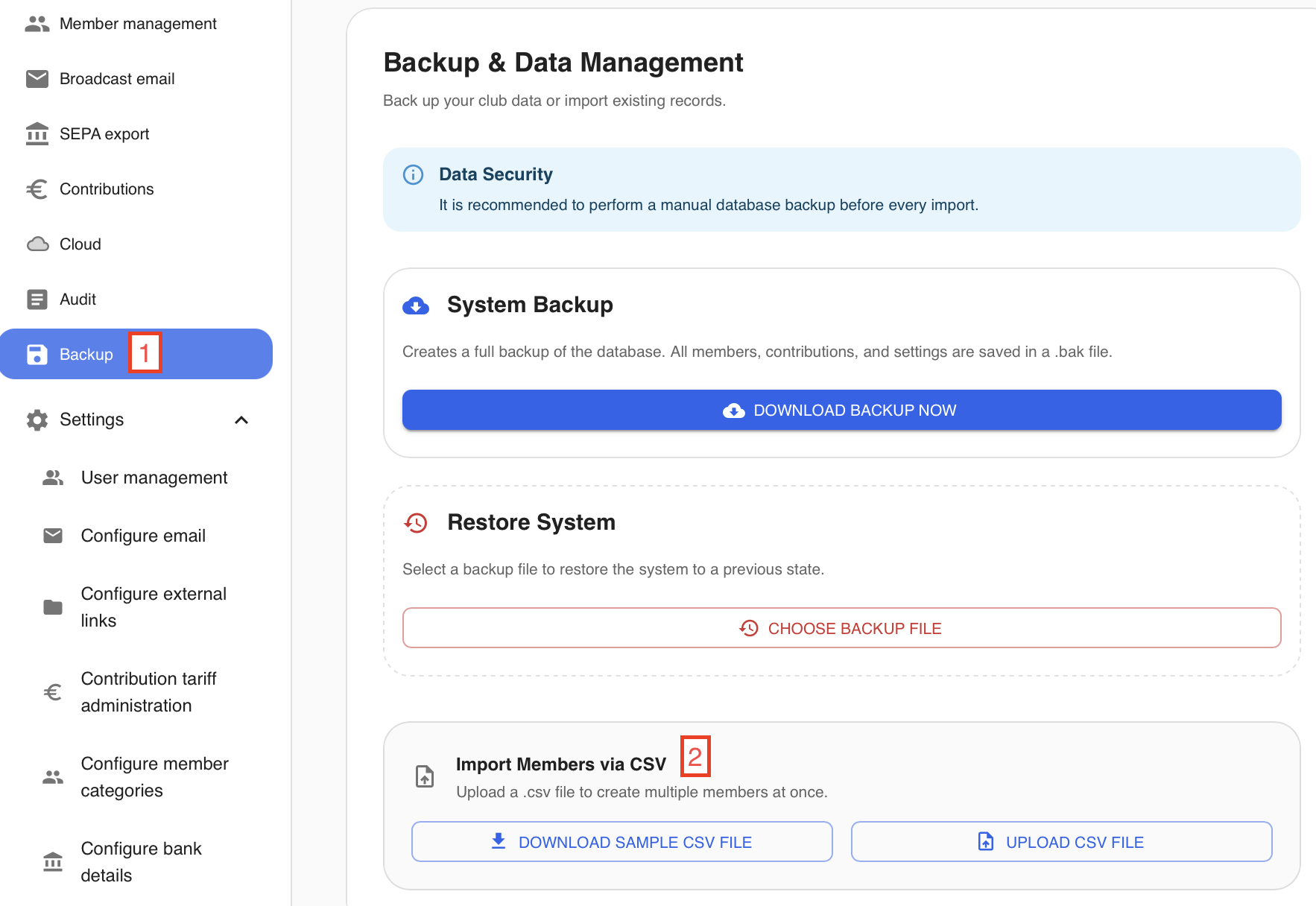Click the Member management people icon
The width and height of the screenshot is (1316, 906).
(37, 24)
